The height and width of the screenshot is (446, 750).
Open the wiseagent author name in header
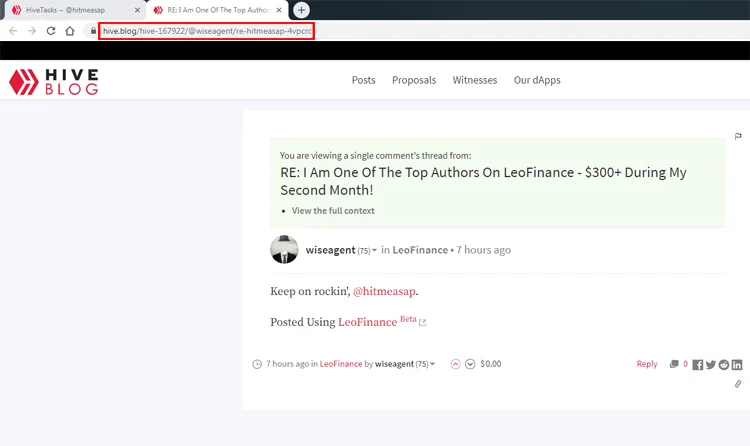331,250
